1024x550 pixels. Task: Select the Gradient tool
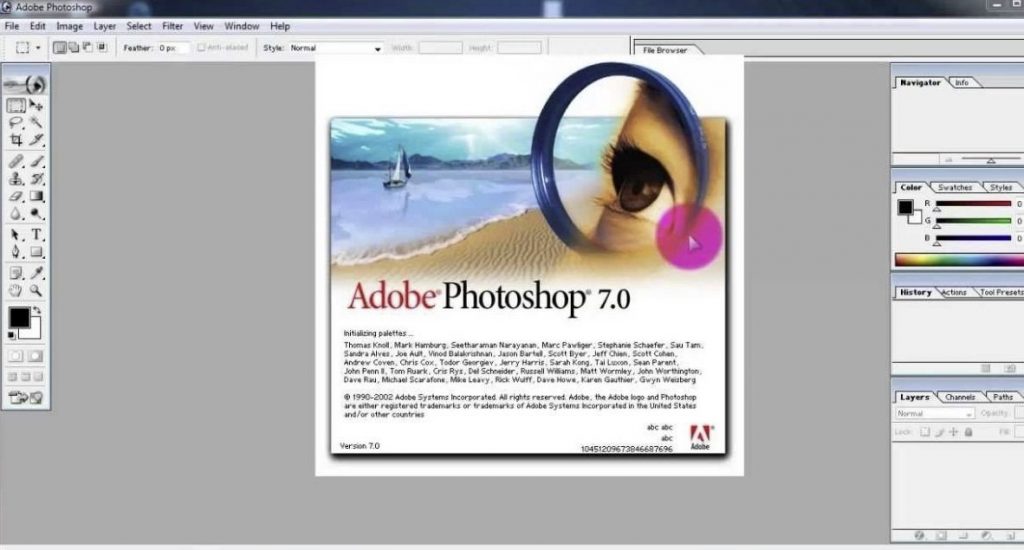[x=36, y=196]
